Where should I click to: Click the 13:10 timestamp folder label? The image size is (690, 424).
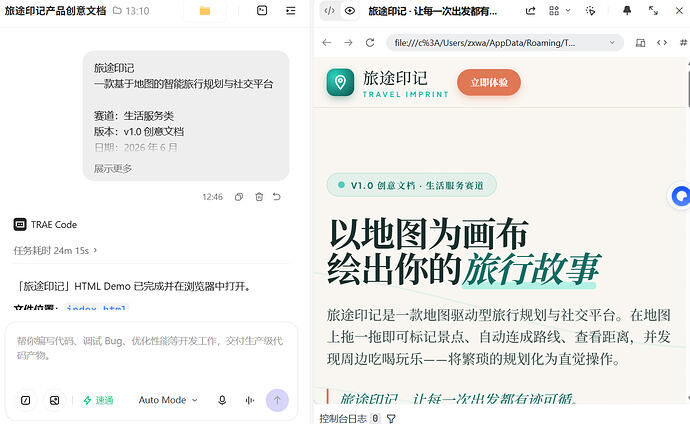[131, 11]
